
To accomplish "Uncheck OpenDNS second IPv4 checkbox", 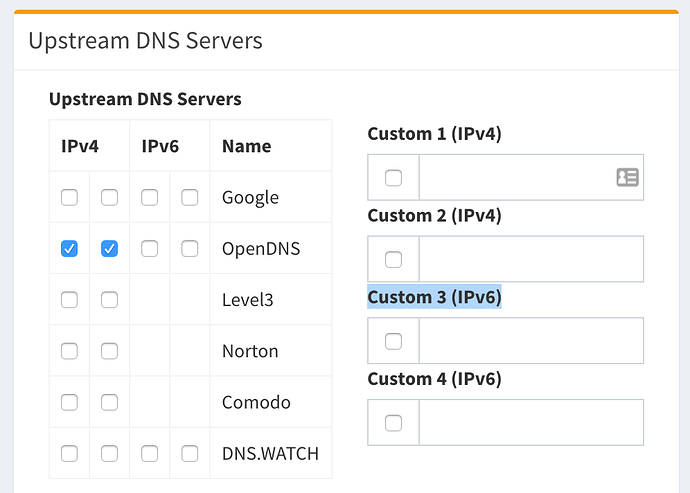I will pyautogui.click(x=110, y=249).
